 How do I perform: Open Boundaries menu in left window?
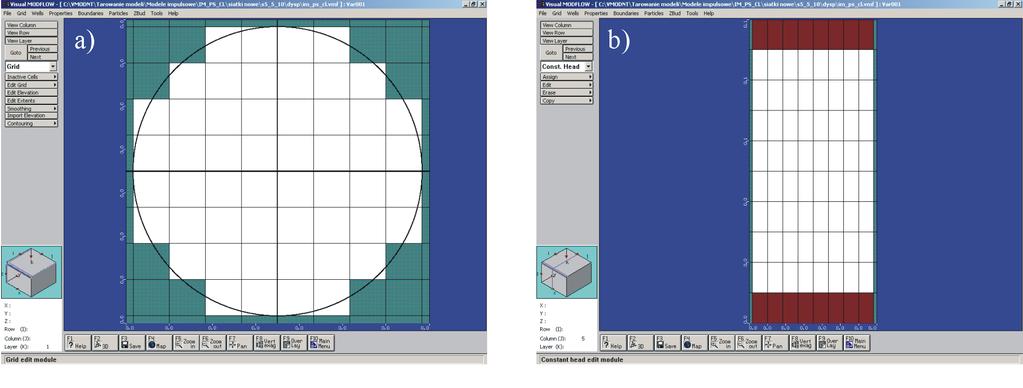click(x=90, y=13)
